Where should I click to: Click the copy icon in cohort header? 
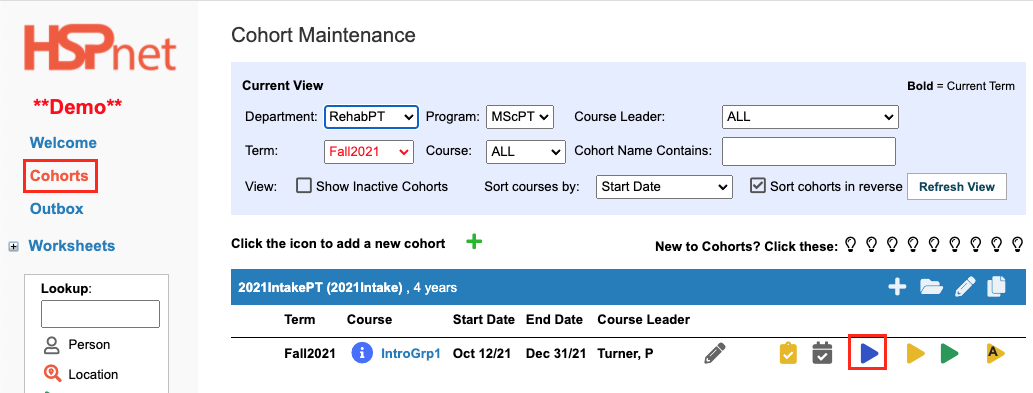(x=997, y=286)
